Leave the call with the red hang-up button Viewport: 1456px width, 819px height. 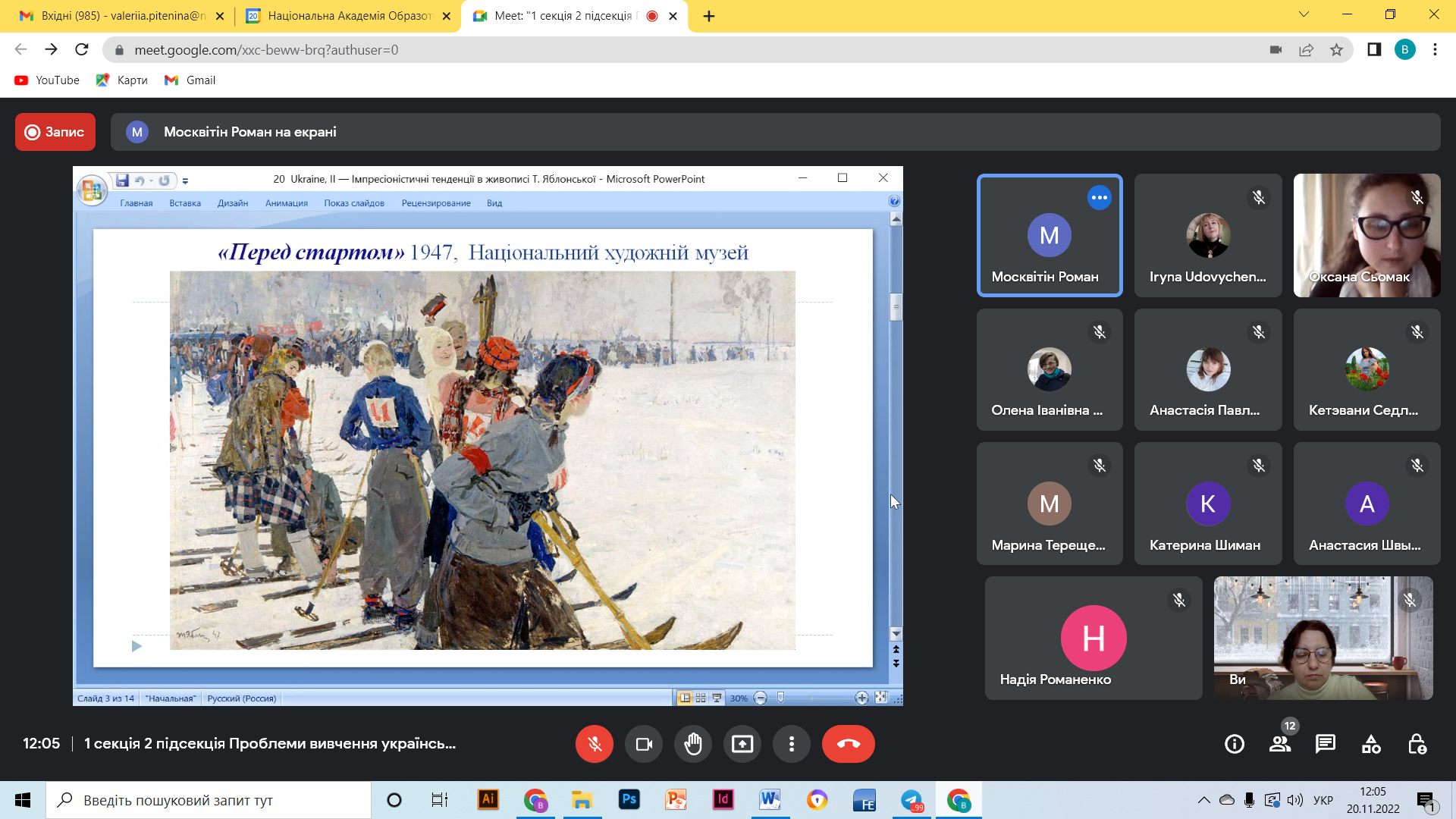(848, 744)
